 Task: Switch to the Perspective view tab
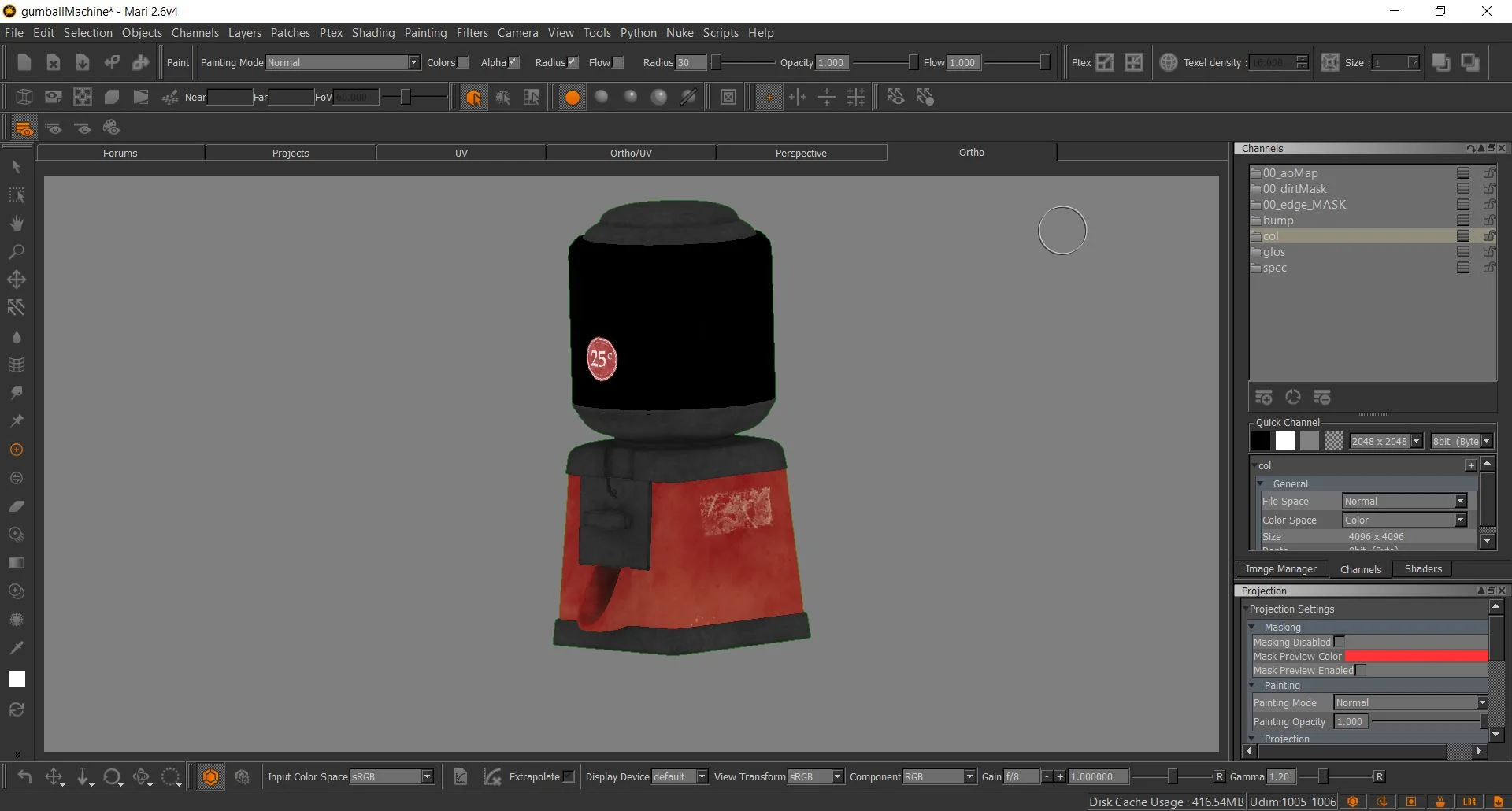click(801, 153)
